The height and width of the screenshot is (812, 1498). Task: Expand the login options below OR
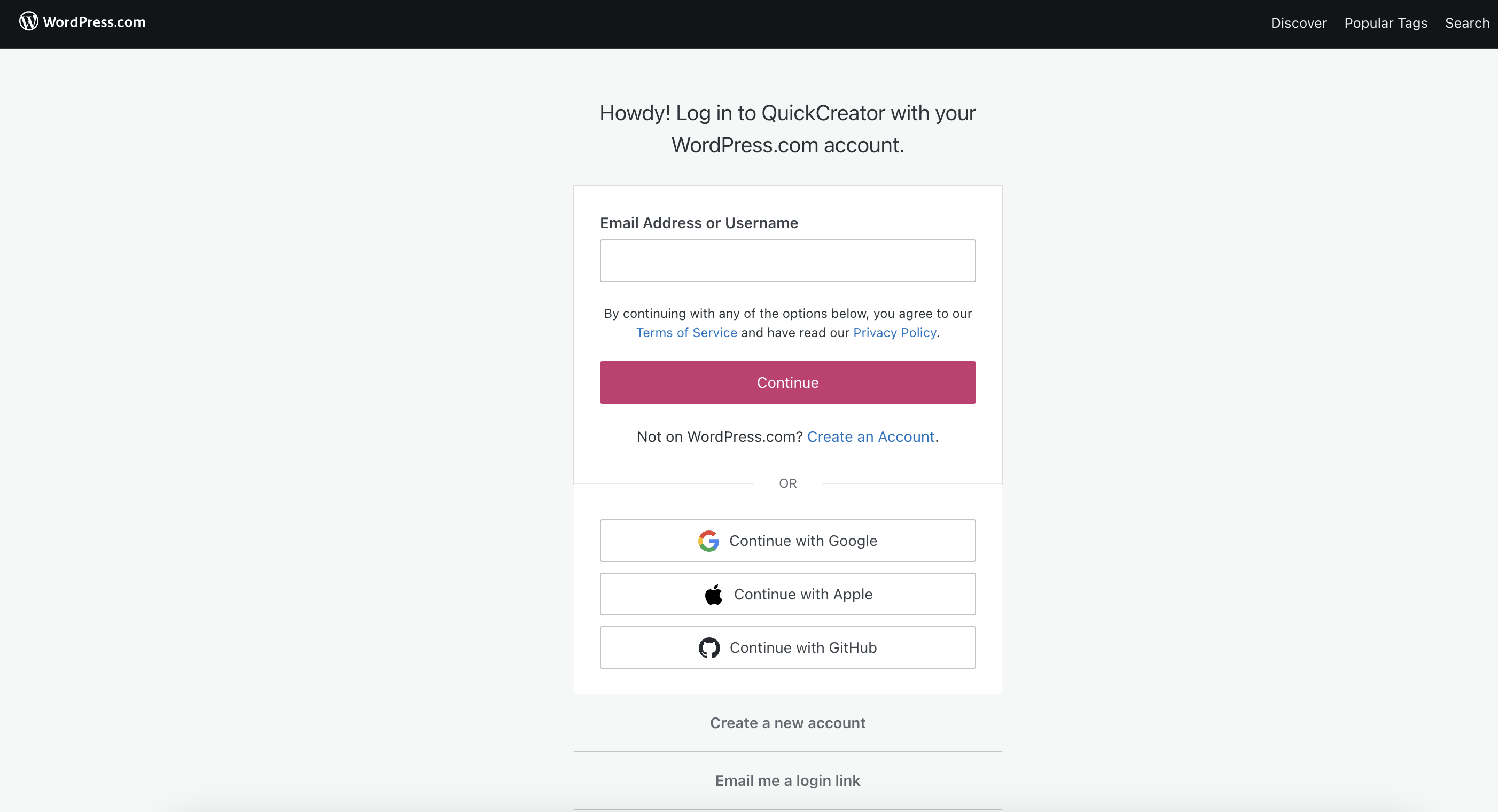[787, 484]
